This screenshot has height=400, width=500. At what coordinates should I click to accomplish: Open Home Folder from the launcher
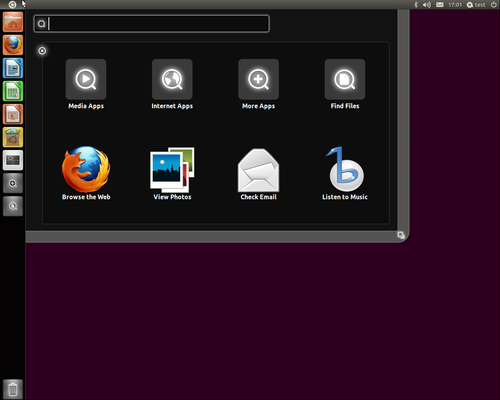pyautogui.click(x=13, y=22)
